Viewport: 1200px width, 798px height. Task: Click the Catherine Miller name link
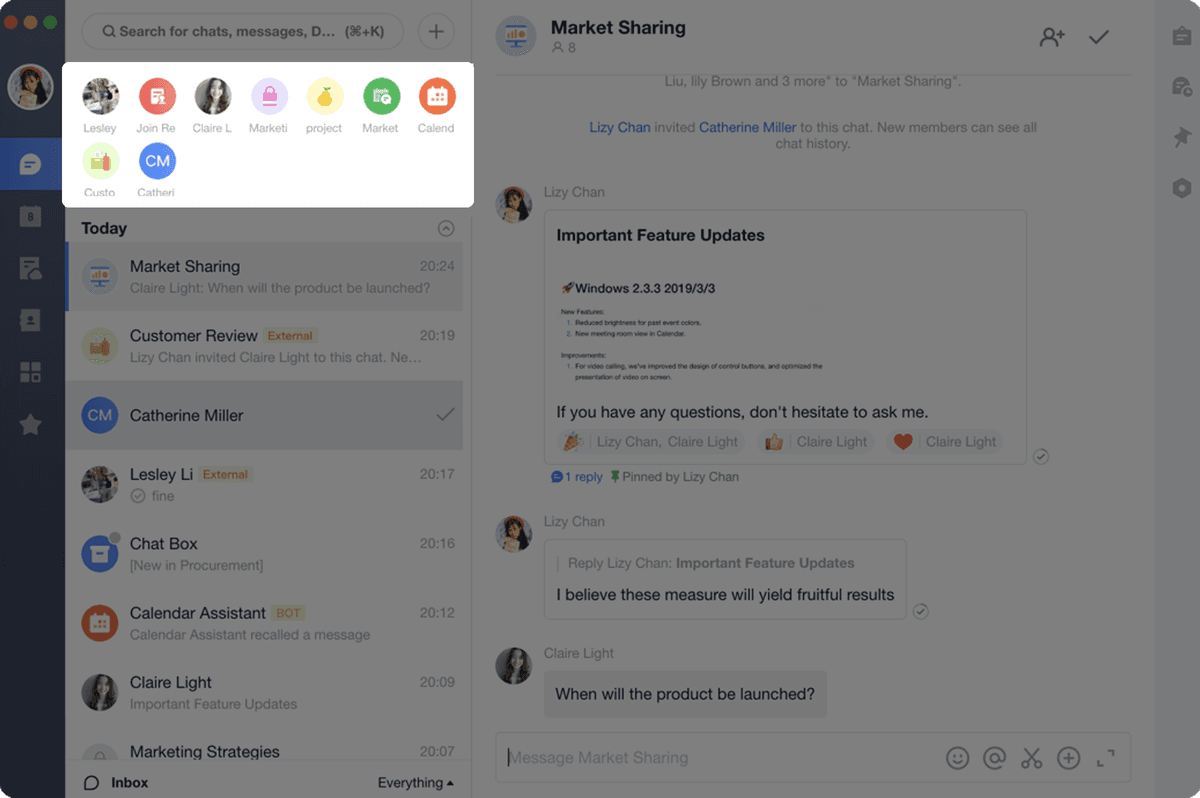pos(748,127)
